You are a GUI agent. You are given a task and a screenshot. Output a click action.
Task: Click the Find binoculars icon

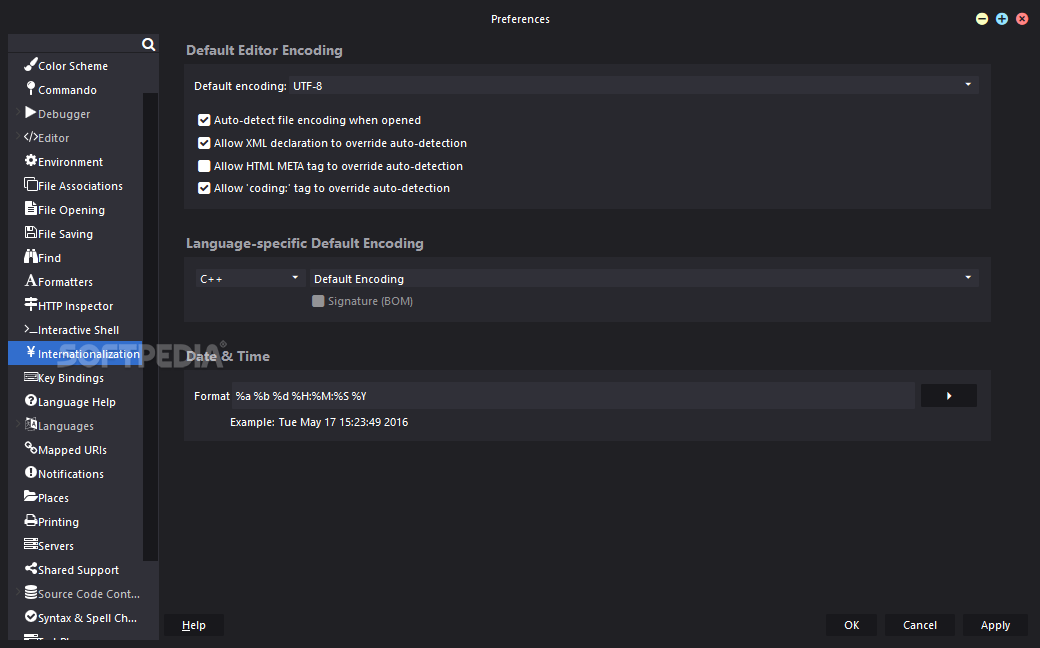31,257
